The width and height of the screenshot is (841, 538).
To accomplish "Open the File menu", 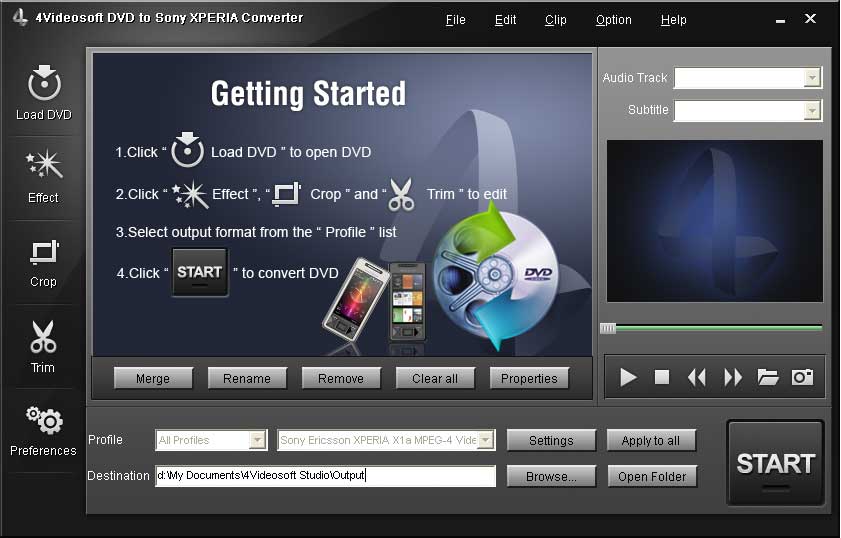I will (x=455, y=20).
